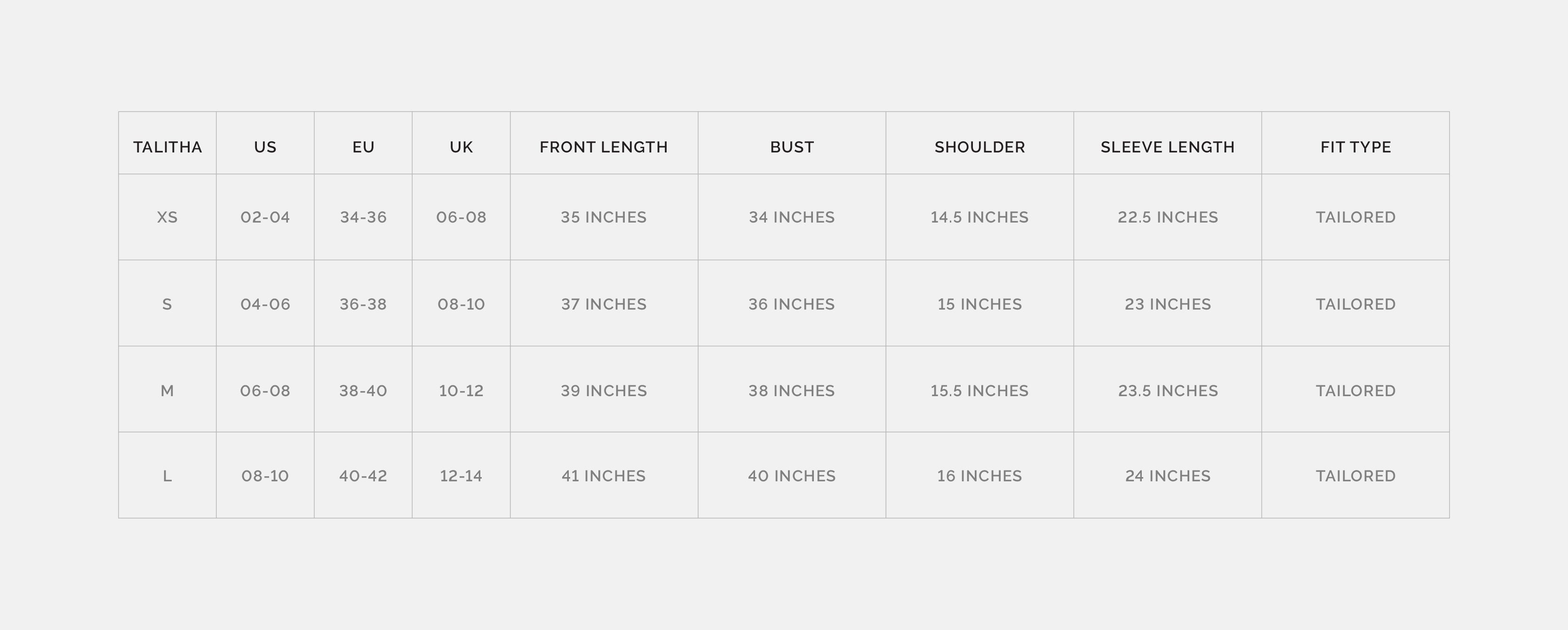Click the XS size row label

[167, 217]
